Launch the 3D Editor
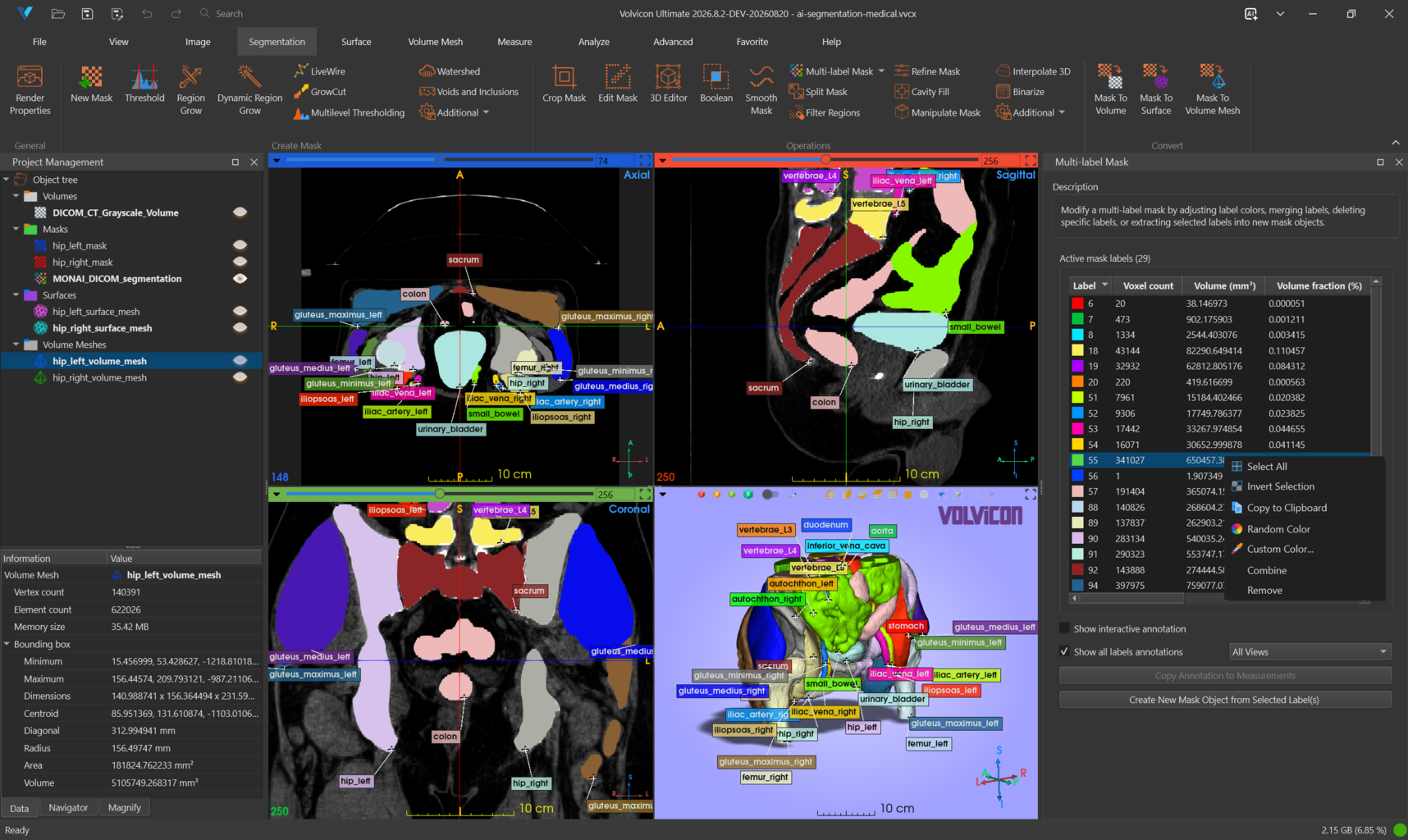The width and height of the screenshot is (1408, 840). pos(668,84)
